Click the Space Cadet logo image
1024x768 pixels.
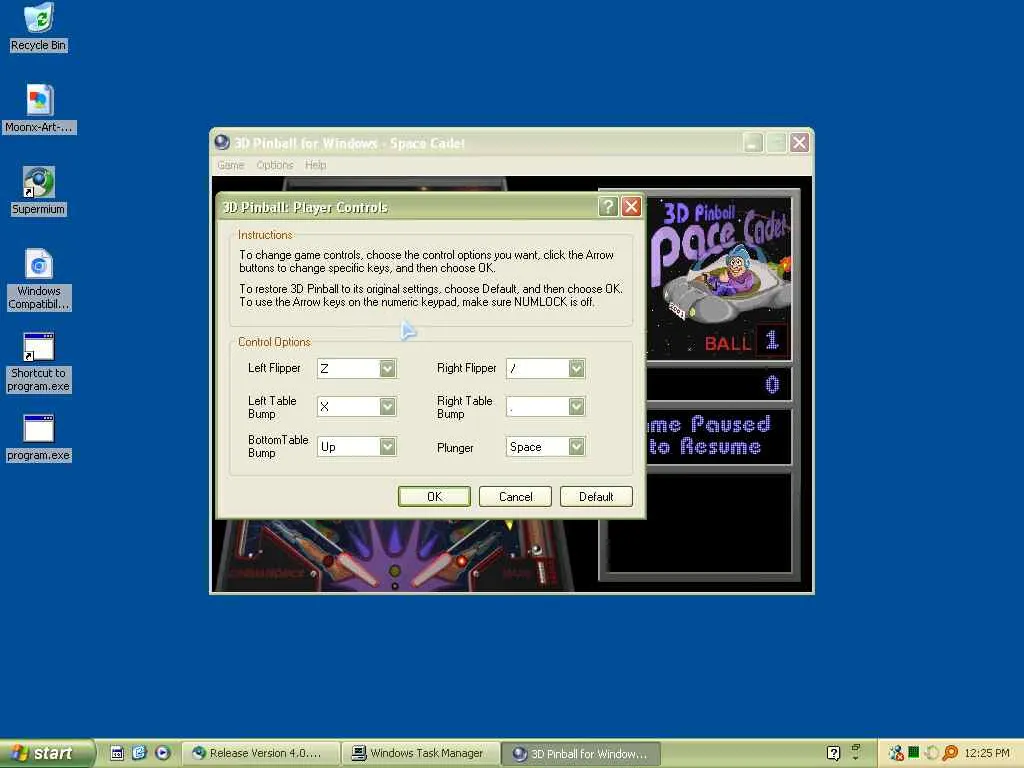click(718, 278)
